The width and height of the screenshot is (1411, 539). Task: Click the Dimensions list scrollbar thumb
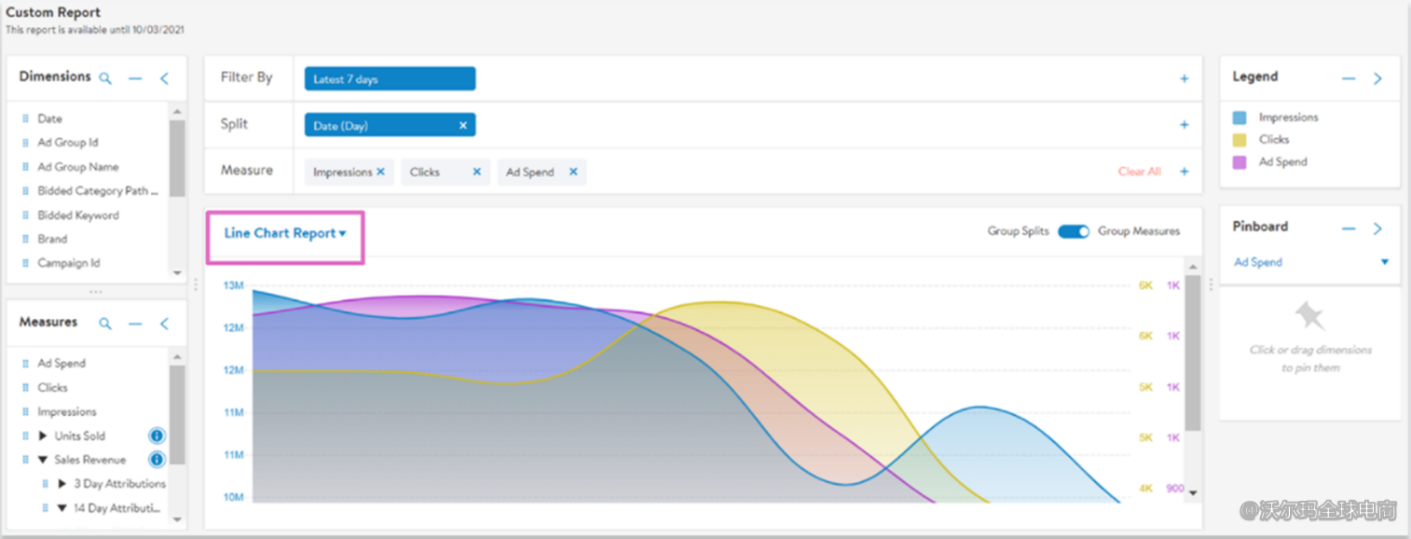tap(177, 158)
